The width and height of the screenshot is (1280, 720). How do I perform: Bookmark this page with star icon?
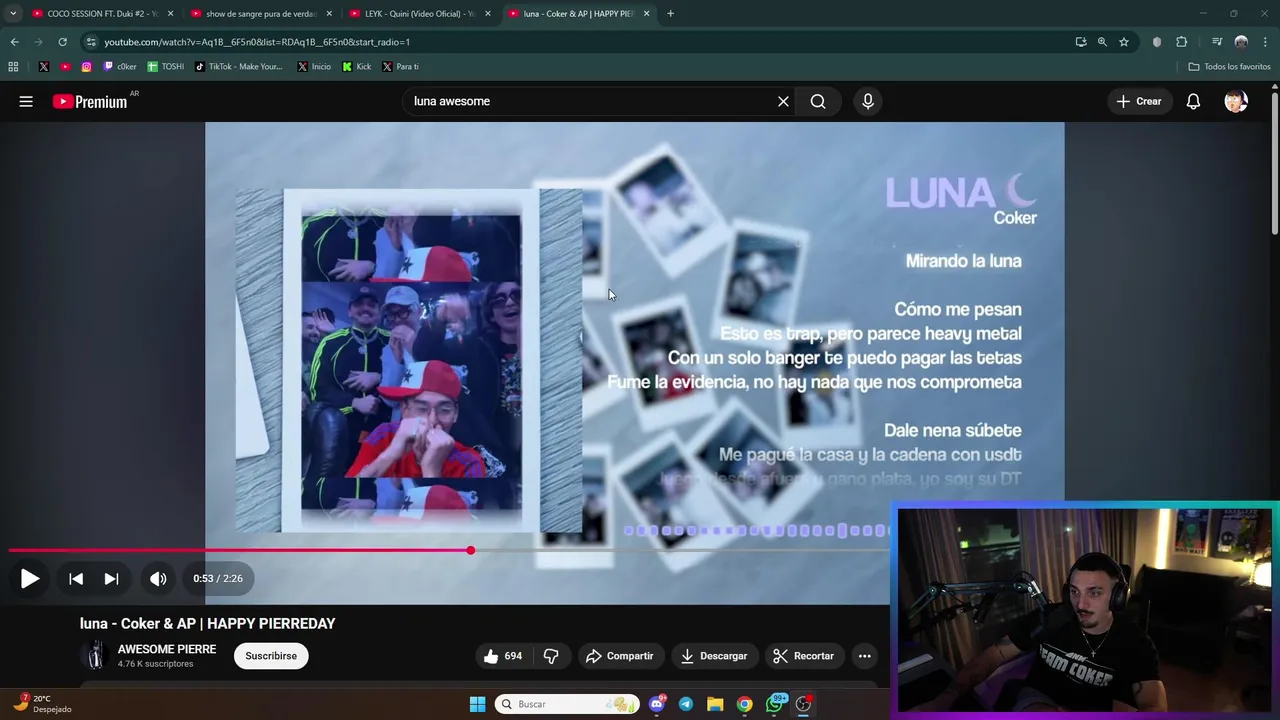1124,42
